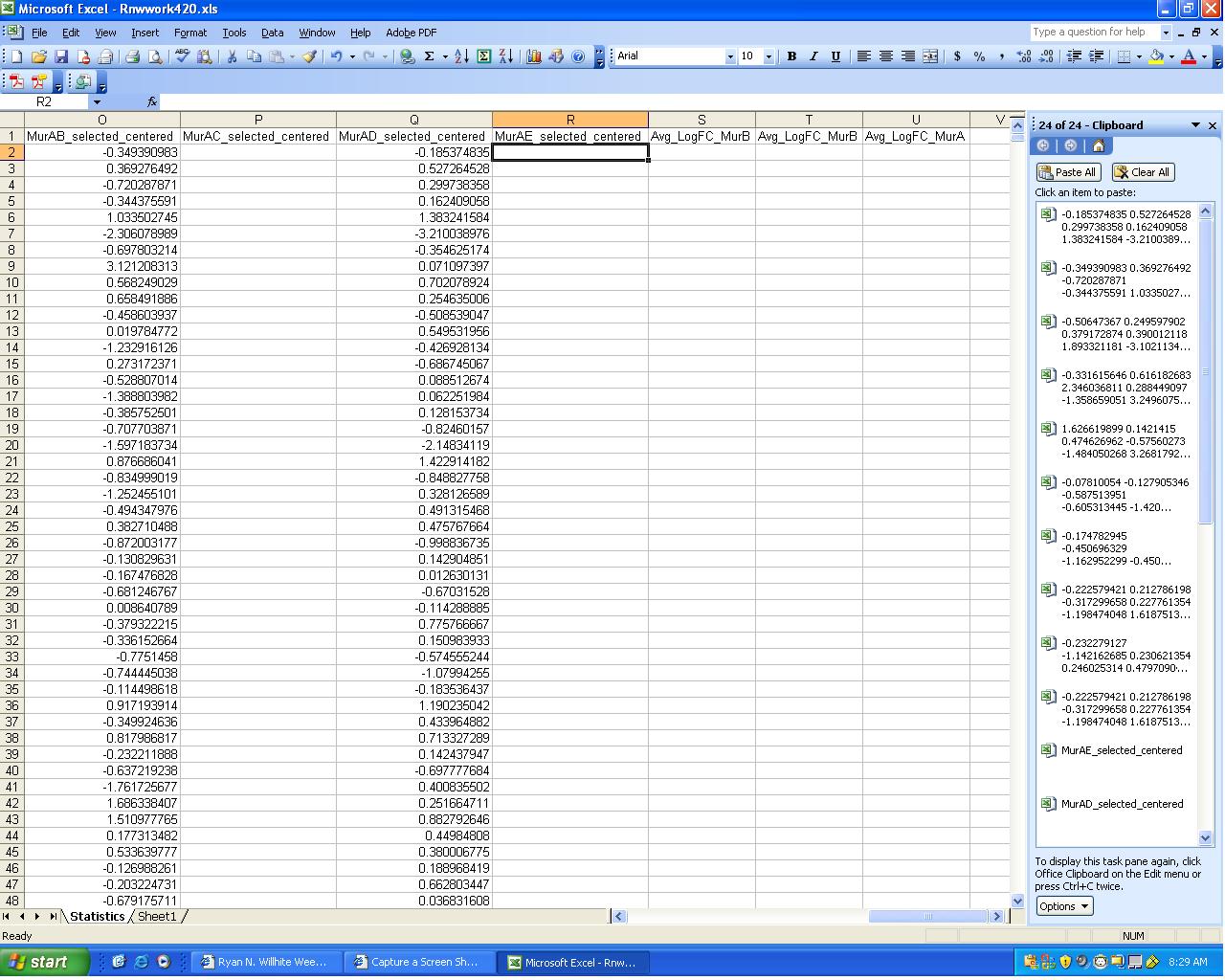Toggle Underline formatting

tap(835, 56)
